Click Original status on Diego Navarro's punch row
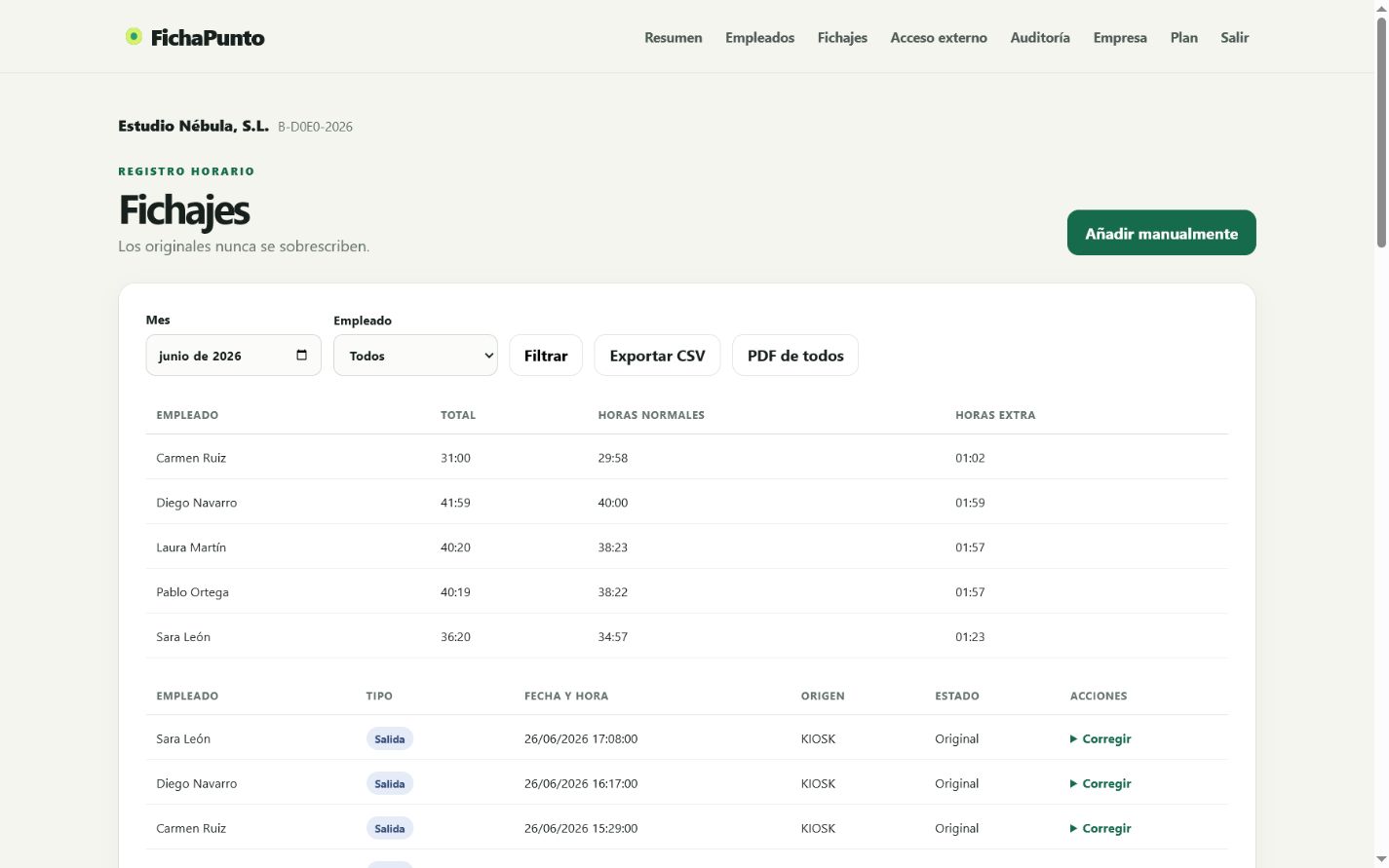The height and width of the screenshot is (868, 1389). 956,784
